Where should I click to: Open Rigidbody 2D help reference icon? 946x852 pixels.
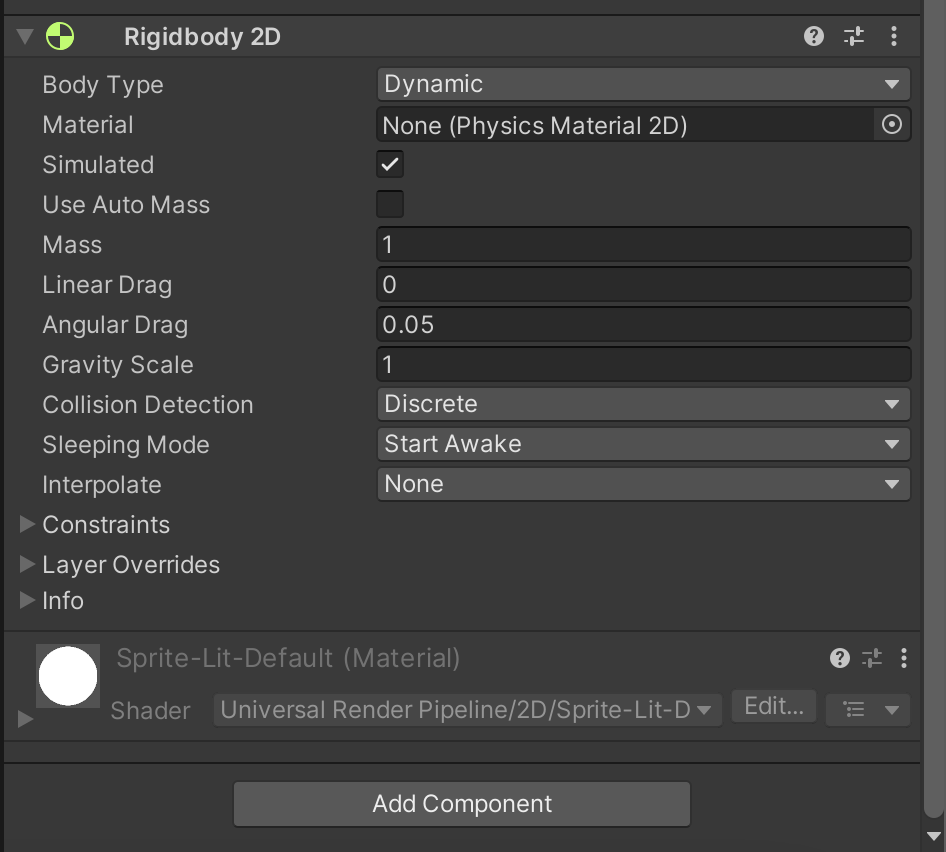(814, 37)
